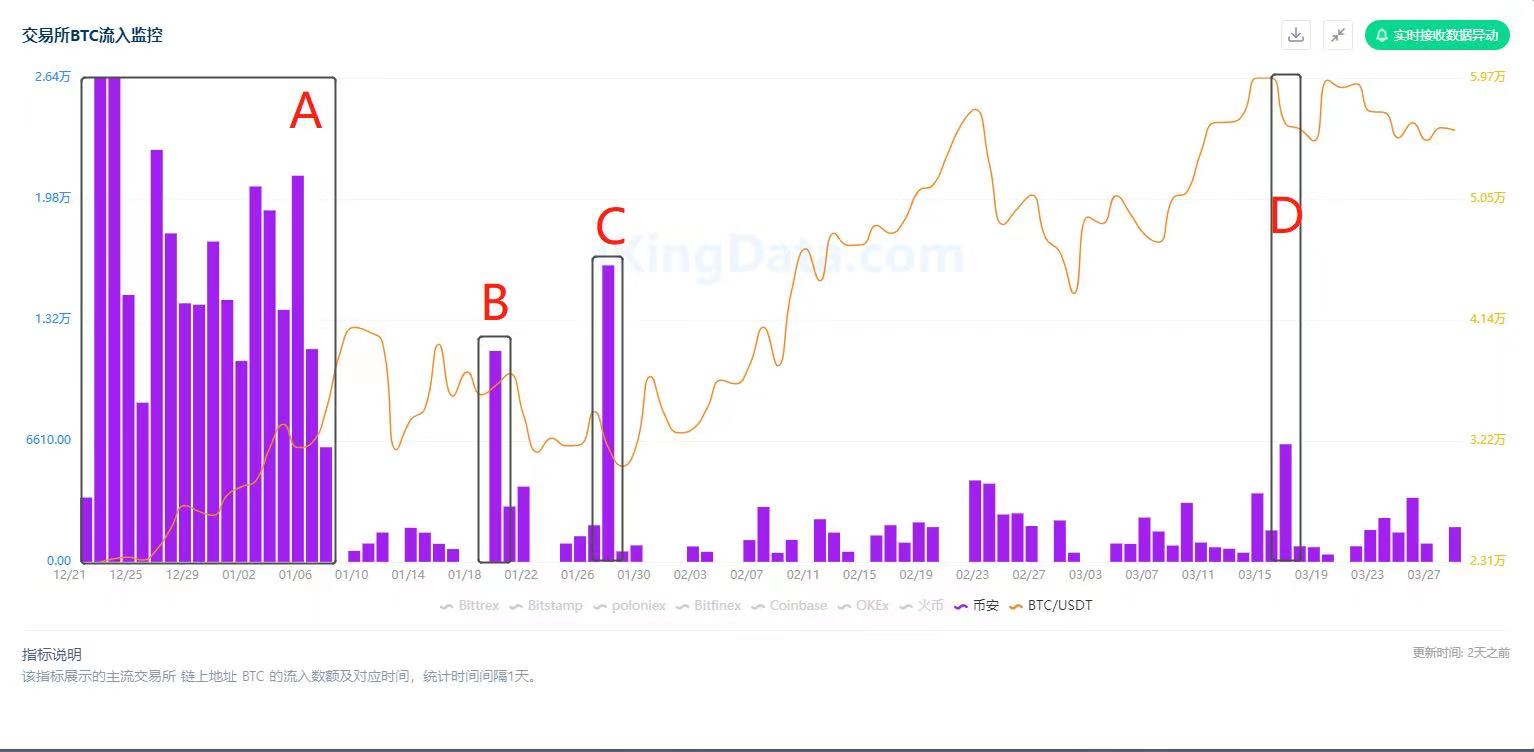Image resolution: width=1534 pixels, height=752 pixels.
Task: Click the tall purple bar in box C
Action: 608,410
